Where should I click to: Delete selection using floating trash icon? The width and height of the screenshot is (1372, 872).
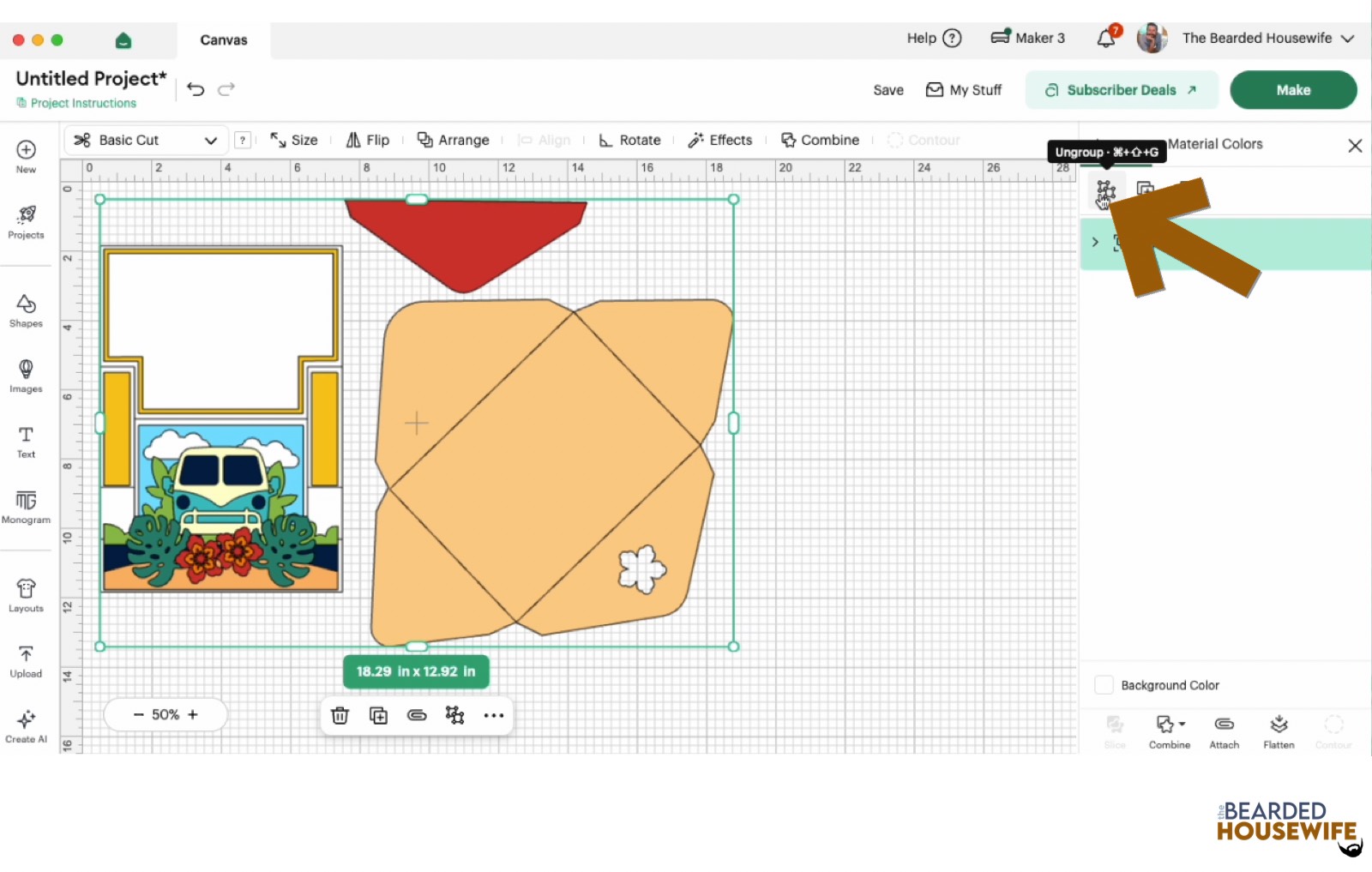coord(340,715)
